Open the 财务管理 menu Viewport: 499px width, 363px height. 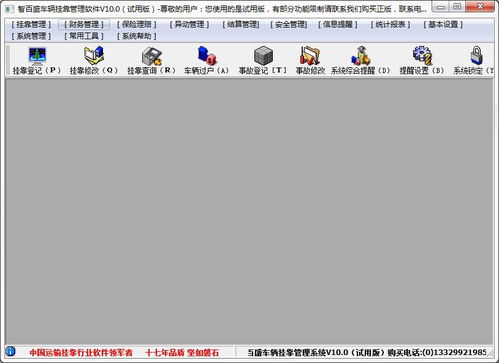(84, 24)
